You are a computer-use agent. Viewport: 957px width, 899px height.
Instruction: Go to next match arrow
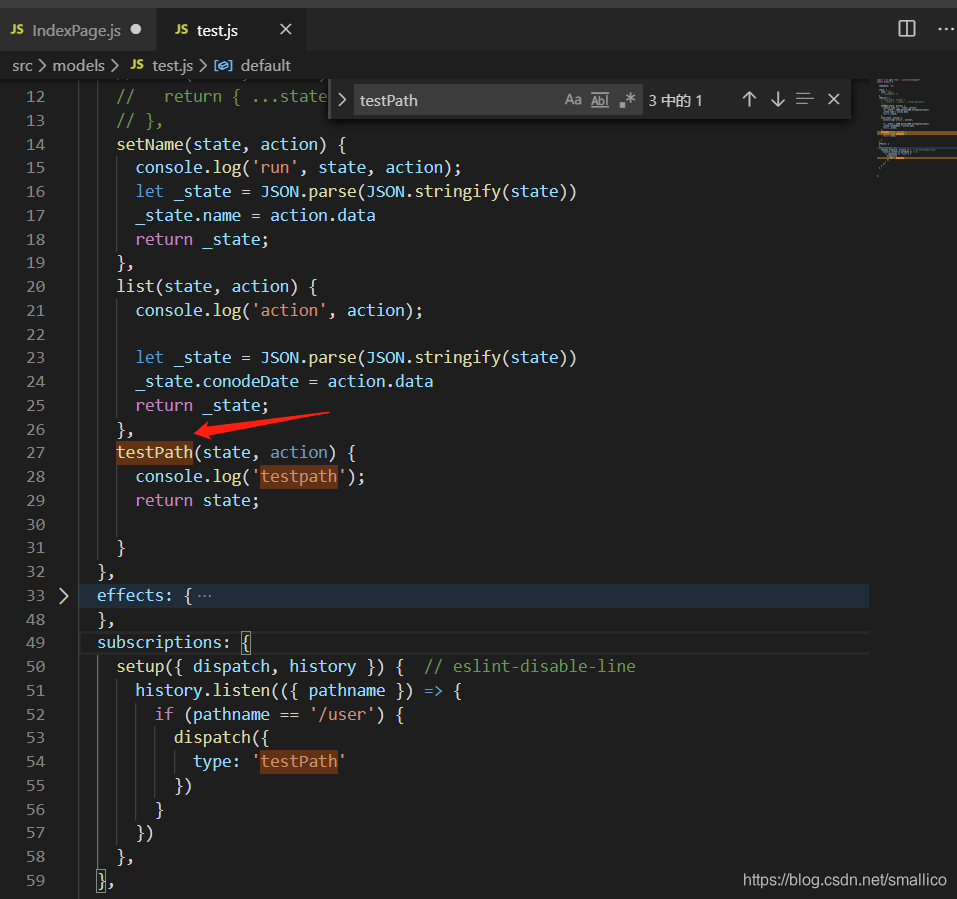[x=778, y=99]
